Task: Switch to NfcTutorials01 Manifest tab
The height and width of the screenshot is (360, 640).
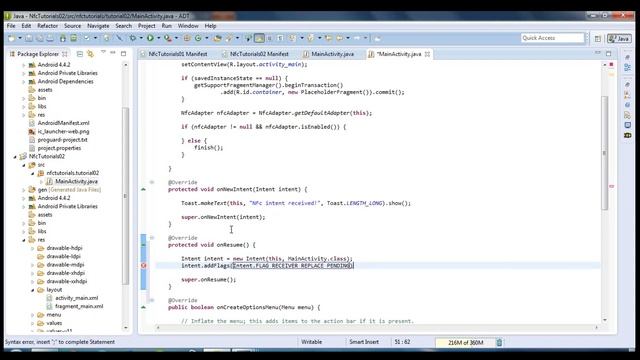Action: pos(177,54)
